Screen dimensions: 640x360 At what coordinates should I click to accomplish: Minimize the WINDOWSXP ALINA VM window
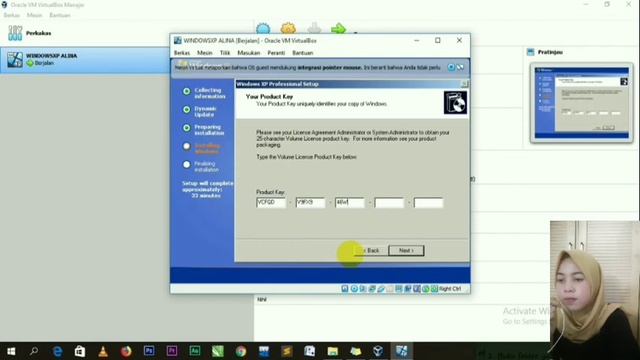coord(417,40)
